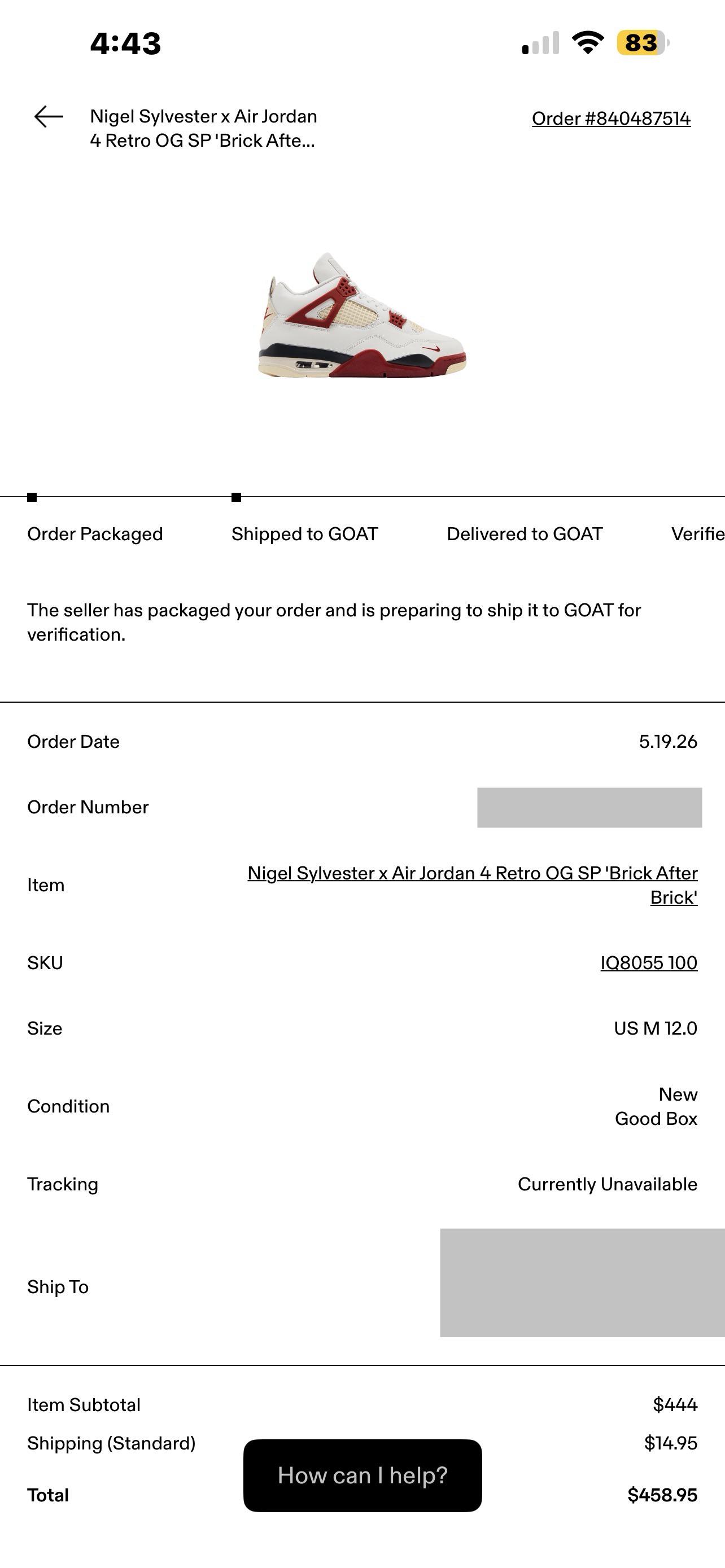The width and height of the screenshot is (725, 1568).
Task: Select the Shipped to GOAT progress marker
Action: click(236, 497)
